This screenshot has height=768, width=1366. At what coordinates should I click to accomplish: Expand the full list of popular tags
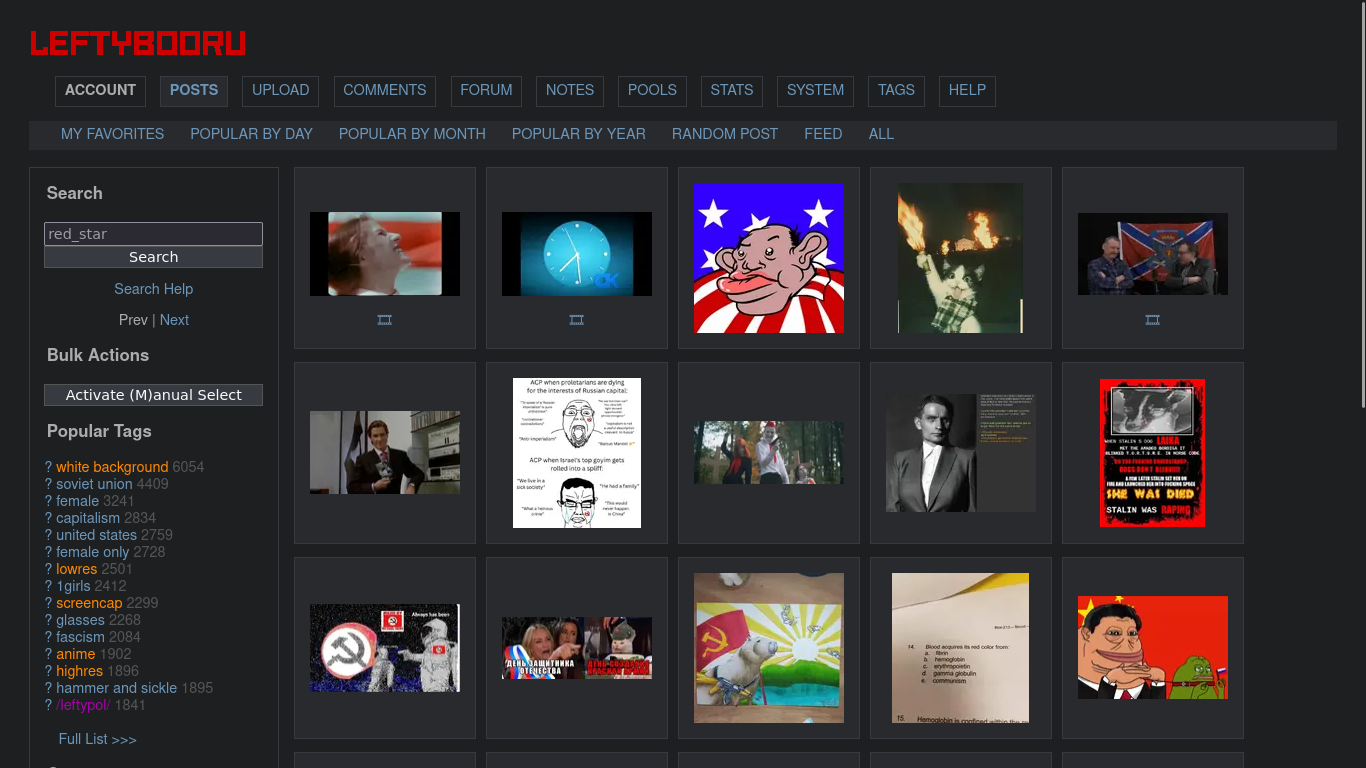pyautogui.click(x=97, y=740)
